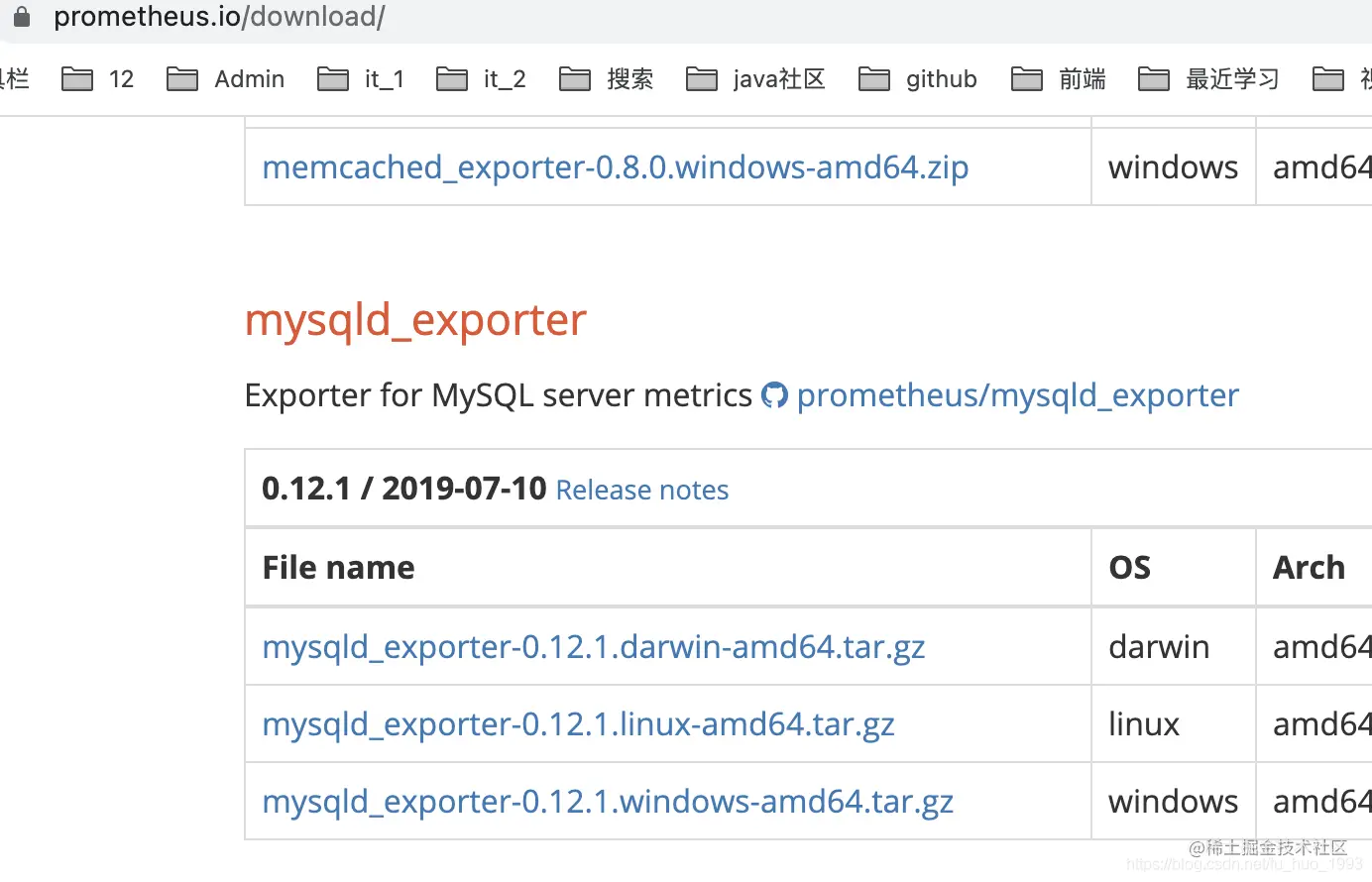
Task: Download mysqld_exporter-0.12.1.linux-amd64.tar.gz
Action: click(x=578, y=723)
